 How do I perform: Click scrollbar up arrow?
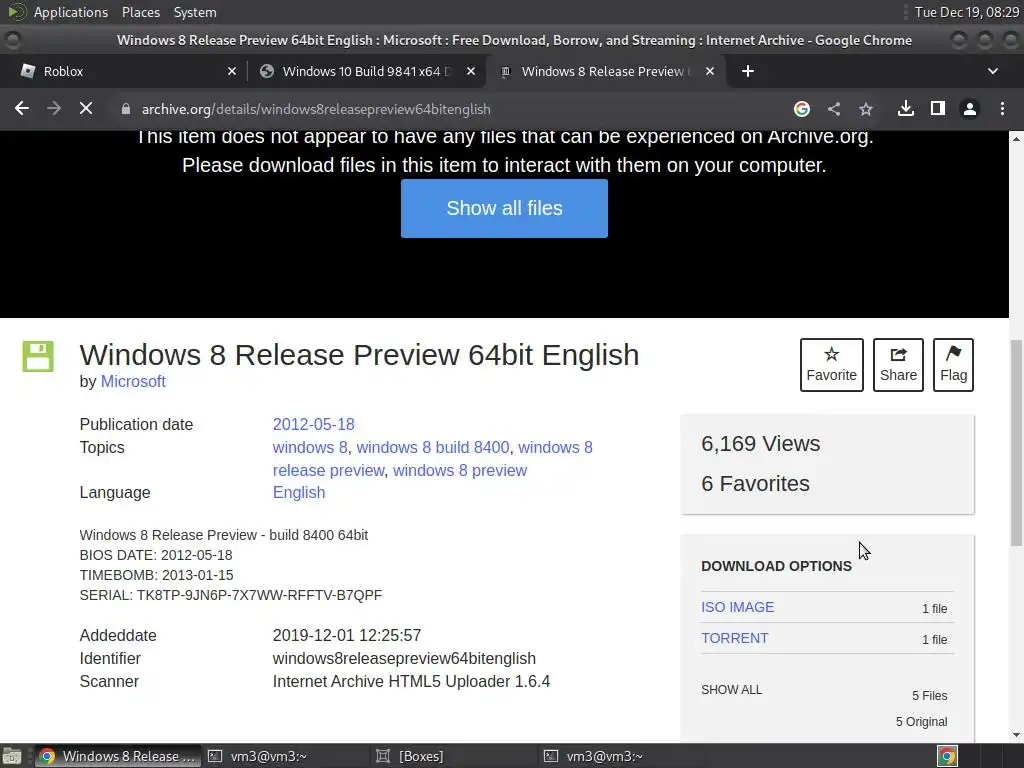(x=1016, y=138)
